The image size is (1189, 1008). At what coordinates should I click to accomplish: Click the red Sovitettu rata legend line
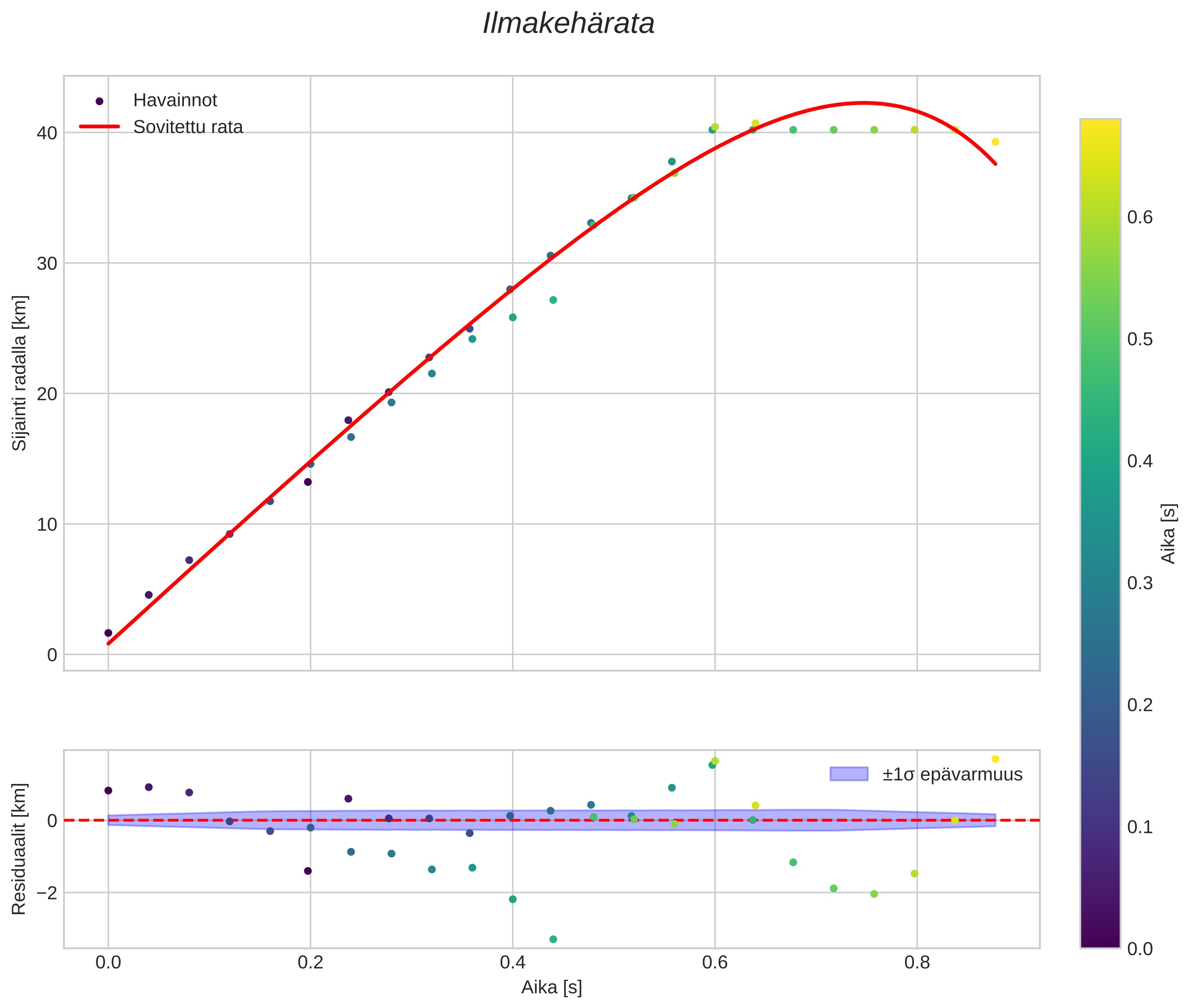coord(100,127)
